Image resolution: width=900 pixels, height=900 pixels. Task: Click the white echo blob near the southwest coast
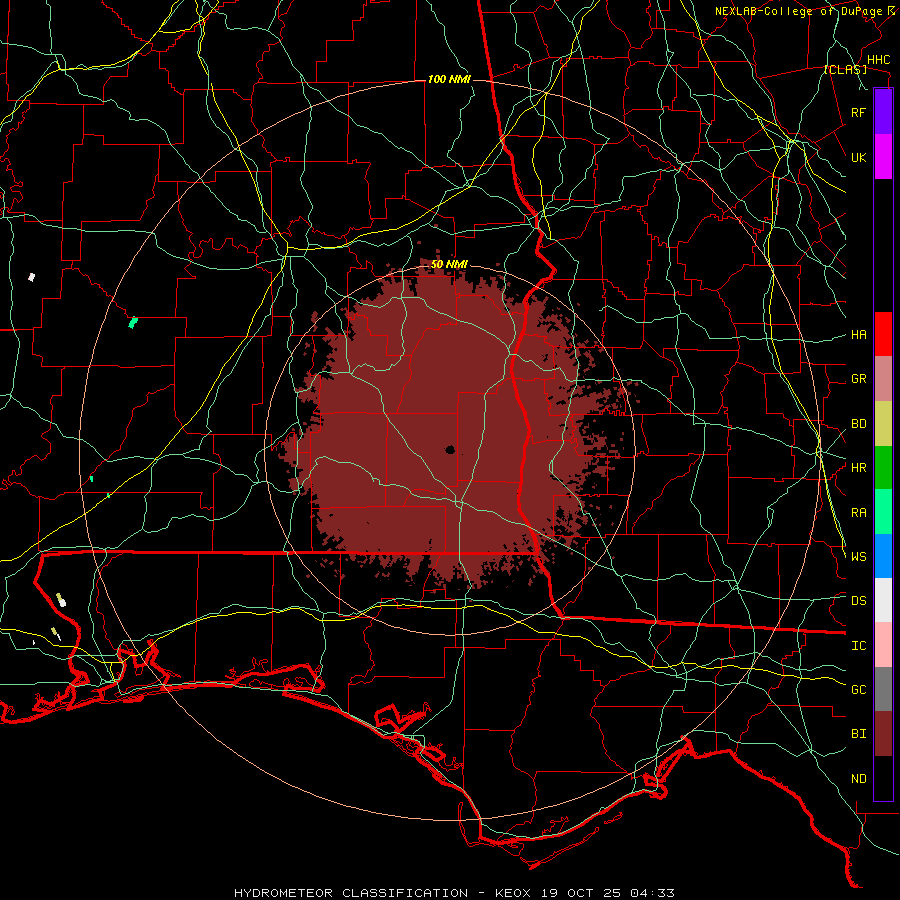click(x=62, y=602)
